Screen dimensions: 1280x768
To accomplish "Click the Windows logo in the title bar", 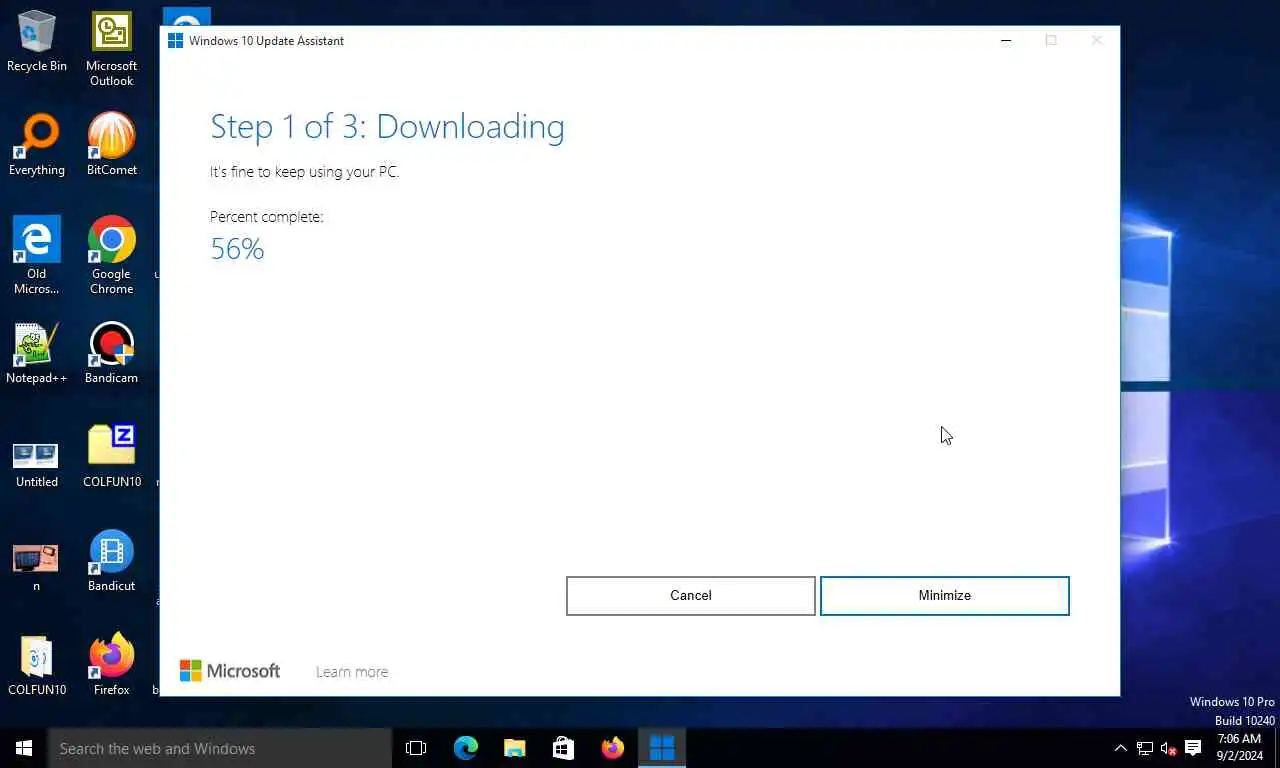I will point(175,41).
